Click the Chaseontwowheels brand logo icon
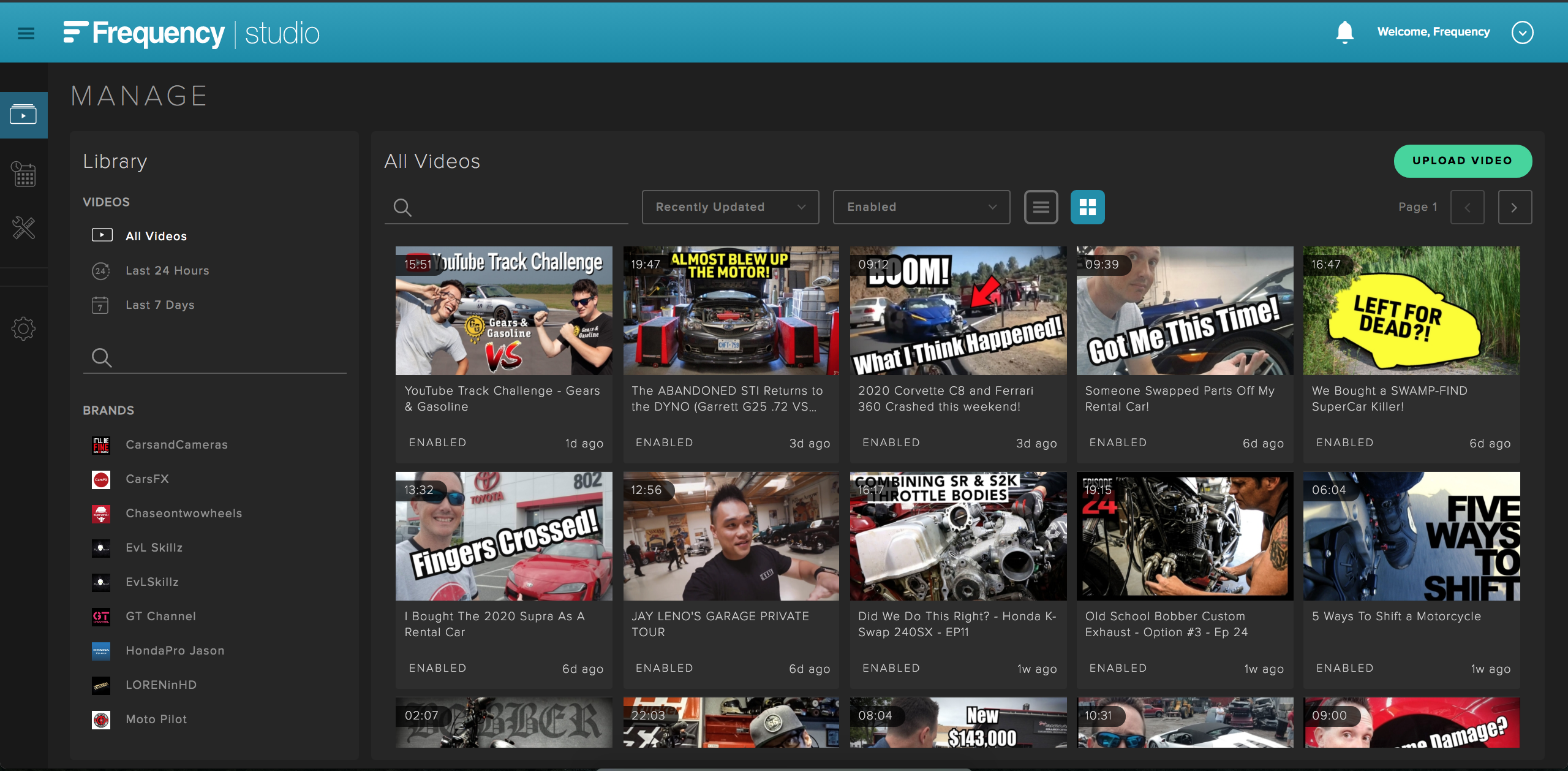 (101, 514)
